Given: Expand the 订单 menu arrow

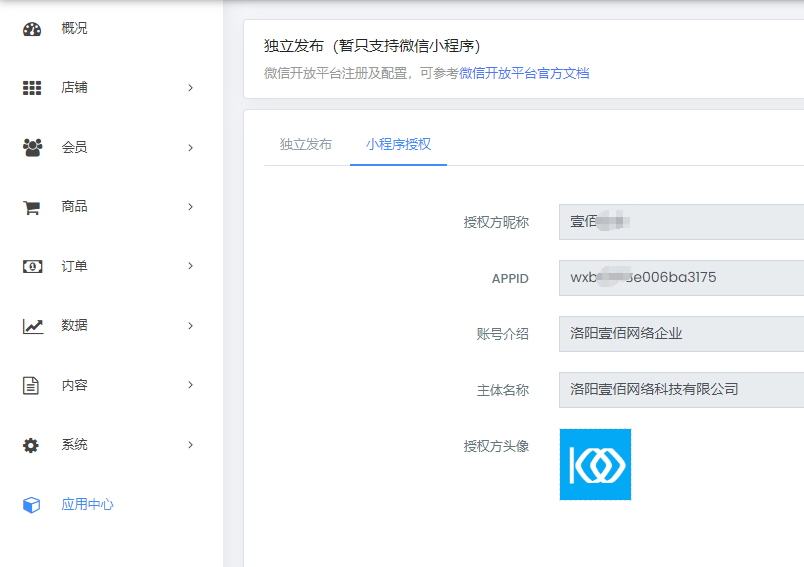Looking at the screenshot, I should point(190,266).
